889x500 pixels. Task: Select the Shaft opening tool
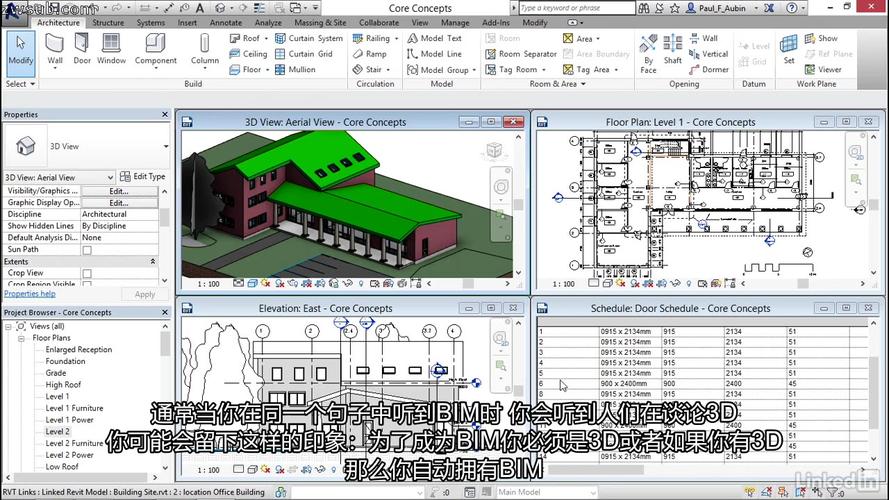pyautogui.click(x=672, y=50)
